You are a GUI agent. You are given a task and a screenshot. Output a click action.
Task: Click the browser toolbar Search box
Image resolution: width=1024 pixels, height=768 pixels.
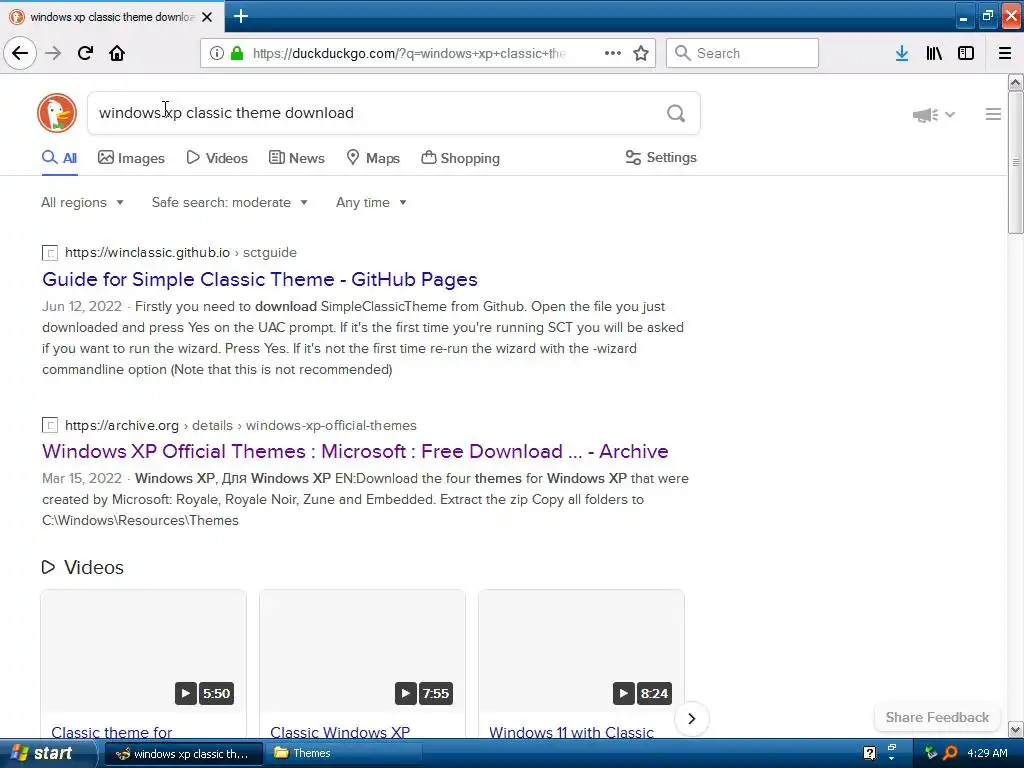pos(742,53)
